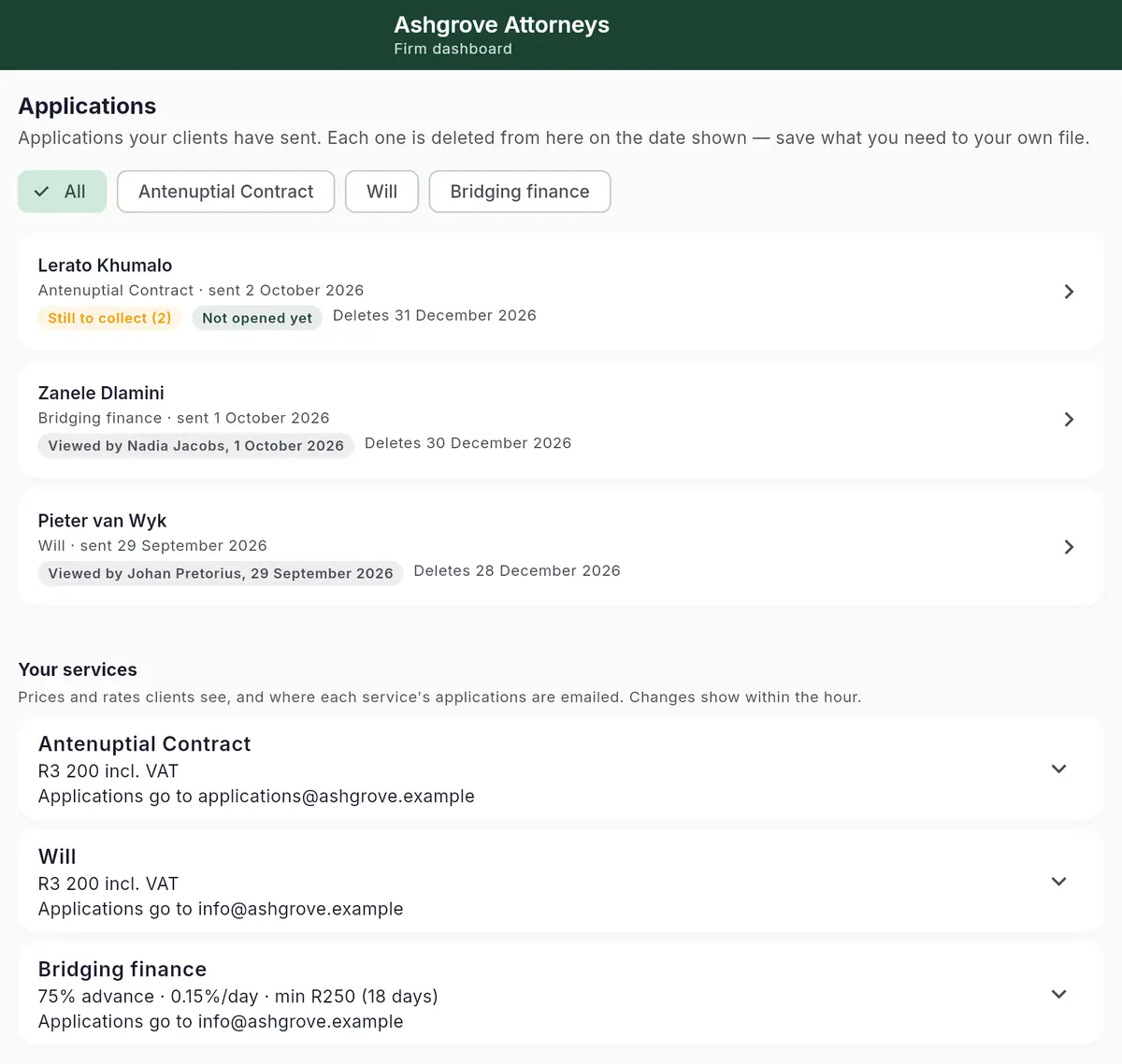Screen dimensions: 1122x1064
Task: Click chevron next to Zanele Dlamini
Action: point(1069,420)
